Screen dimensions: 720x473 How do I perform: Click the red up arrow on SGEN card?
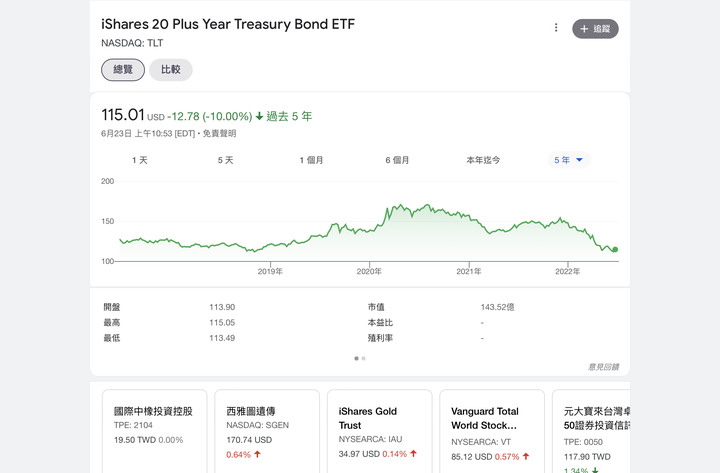pyautogui.click(x=257, y=454)
